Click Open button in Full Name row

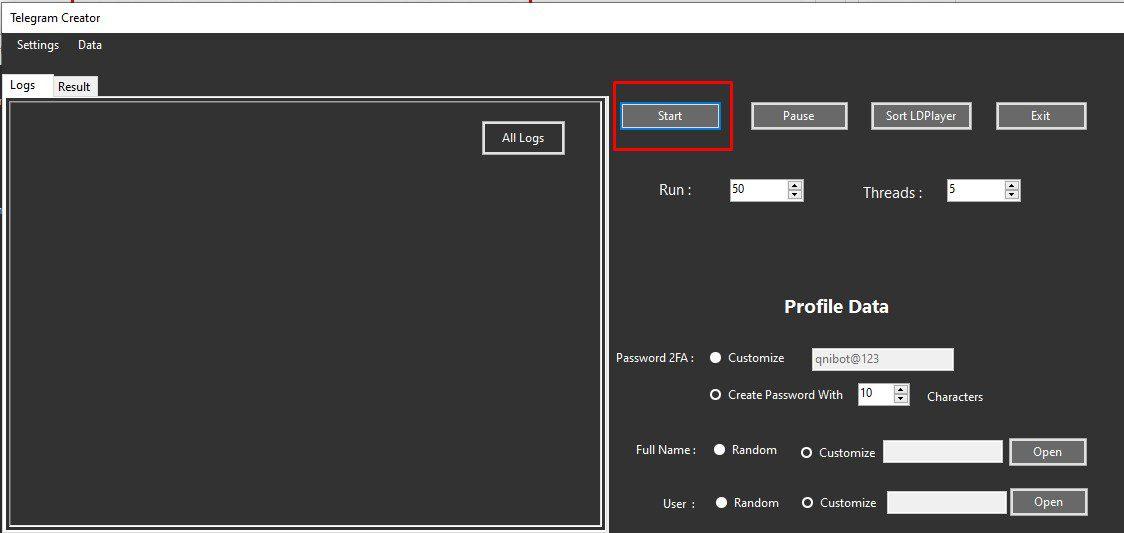pos(1047,452)
